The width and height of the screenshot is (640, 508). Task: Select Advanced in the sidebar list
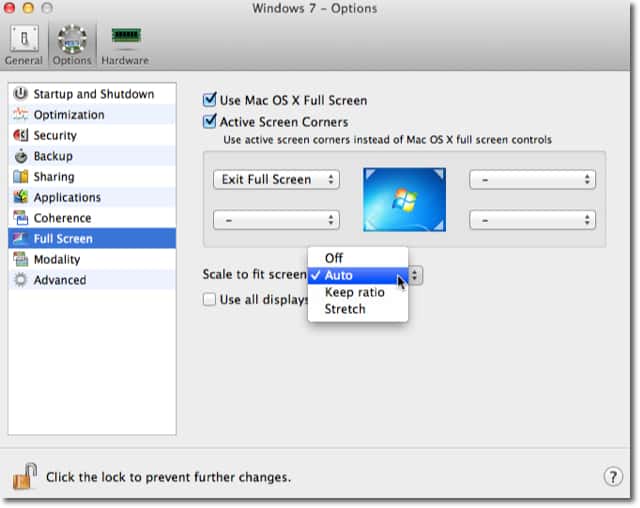(92, 280)
